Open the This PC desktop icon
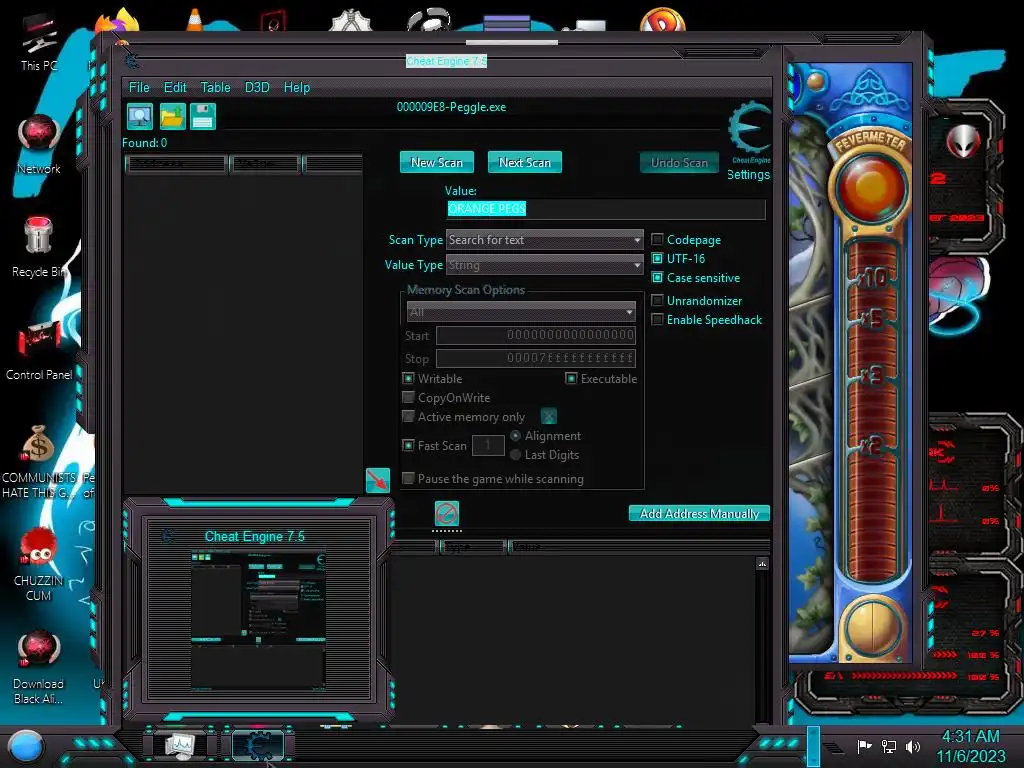 (39, 42)
